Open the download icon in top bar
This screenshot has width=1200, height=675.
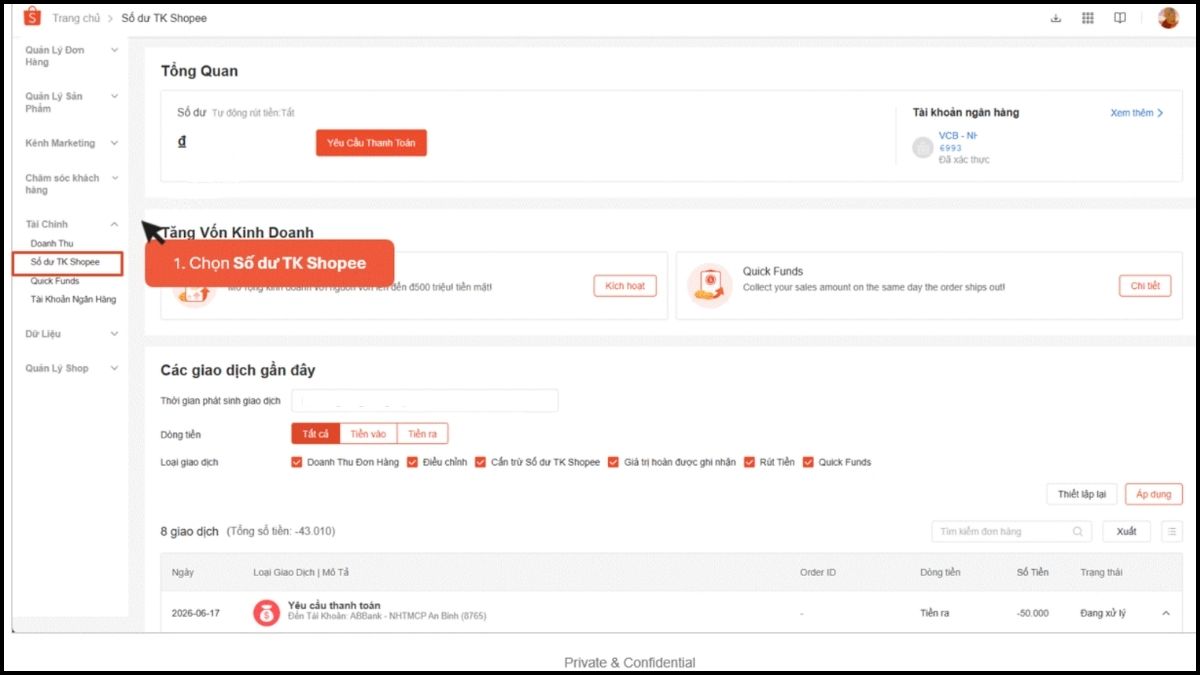[x=1056, y=18]
